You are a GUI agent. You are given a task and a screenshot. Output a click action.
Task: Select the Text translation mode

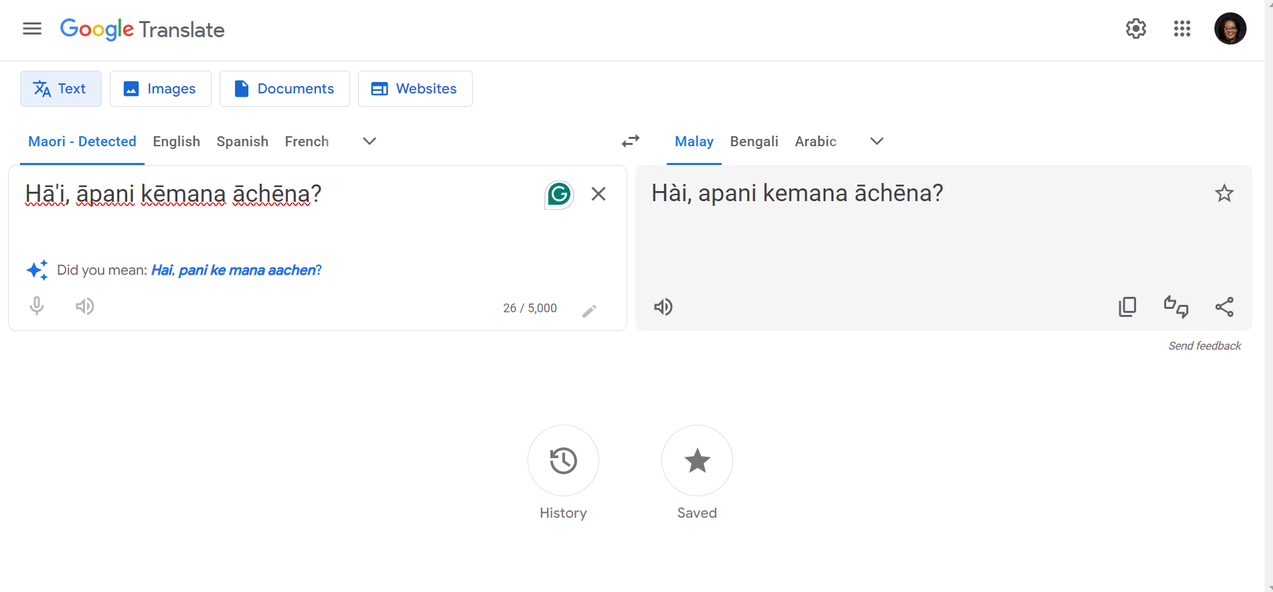tap(61, 89)
